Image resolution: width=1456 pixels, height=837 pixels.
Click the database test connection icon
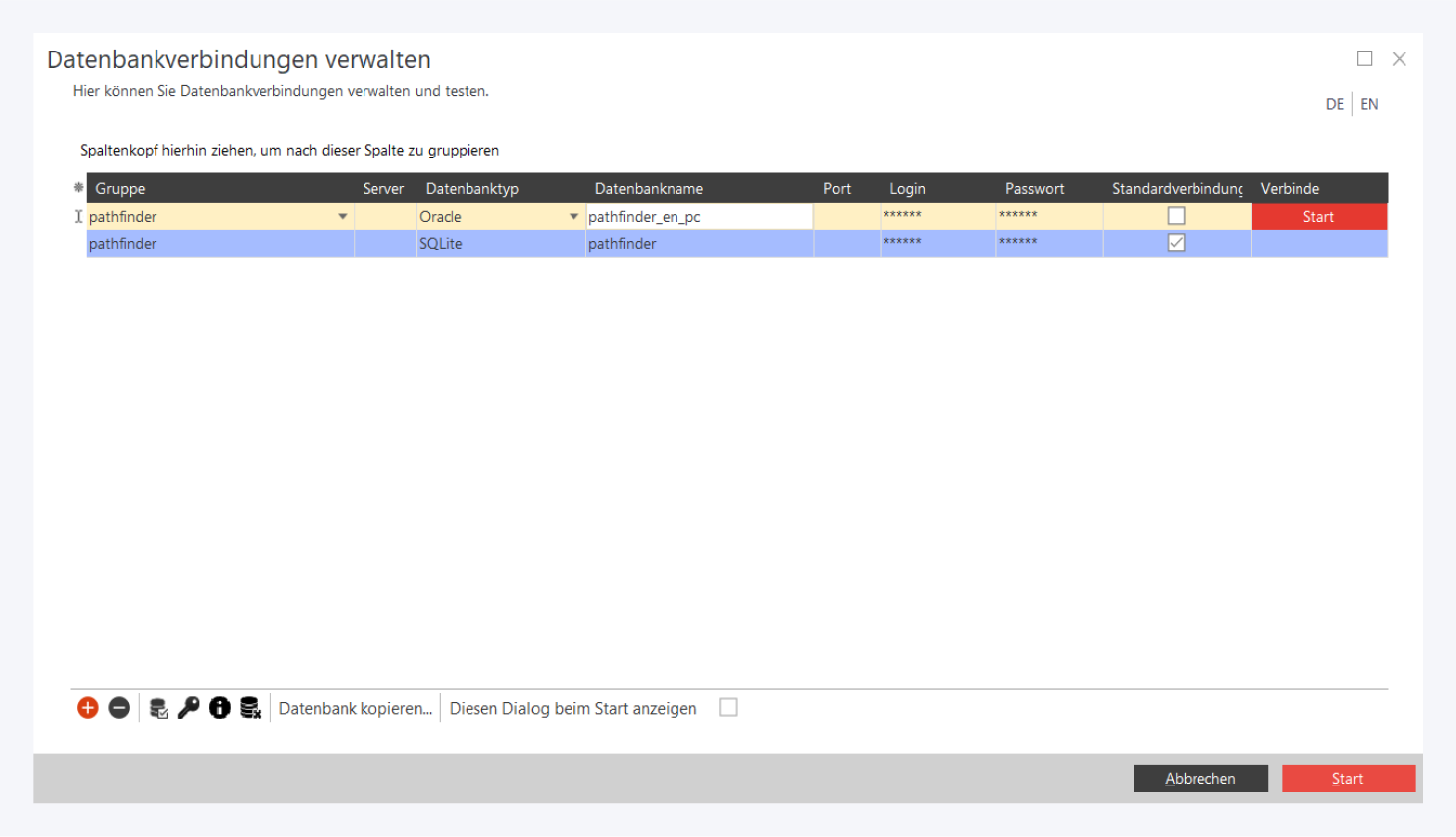(x=156, y=707)
